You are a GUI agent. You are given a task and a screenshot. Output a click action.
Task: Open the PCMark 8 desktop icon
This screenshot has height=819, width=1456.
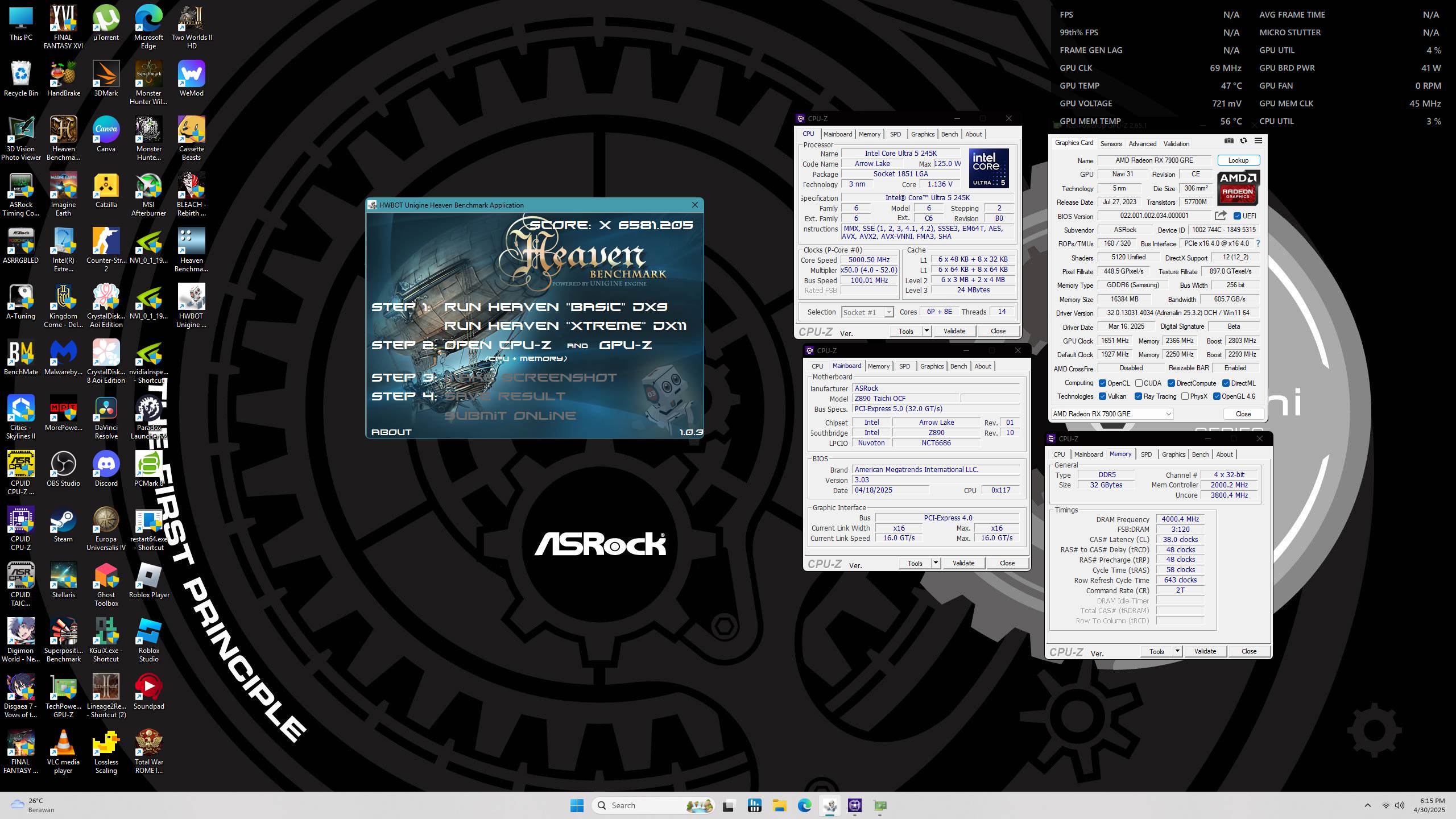pos(148,469)
